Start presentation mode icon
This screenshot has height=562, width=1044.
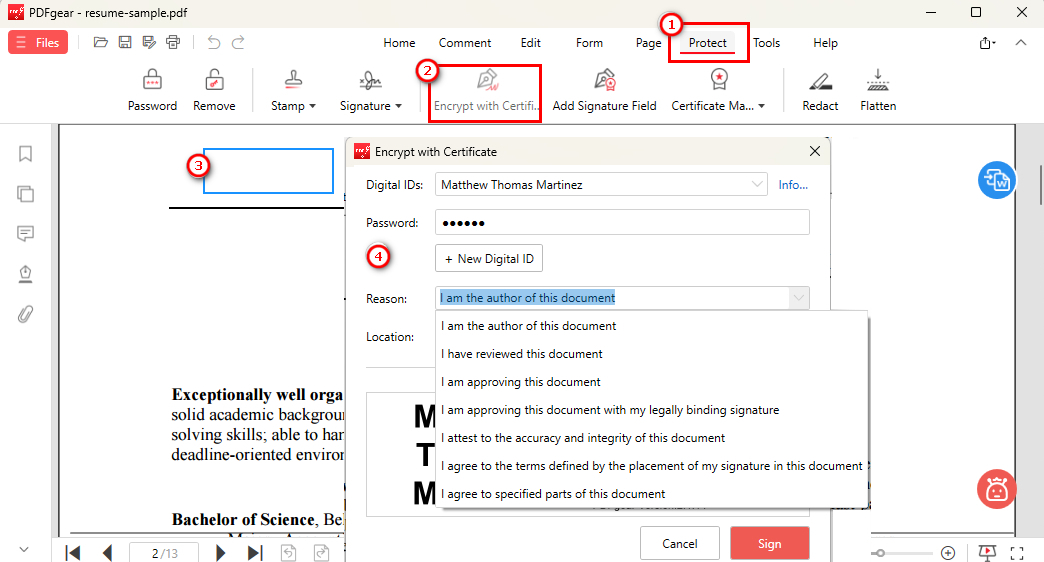pyautogui.click(x=987, y=553)
